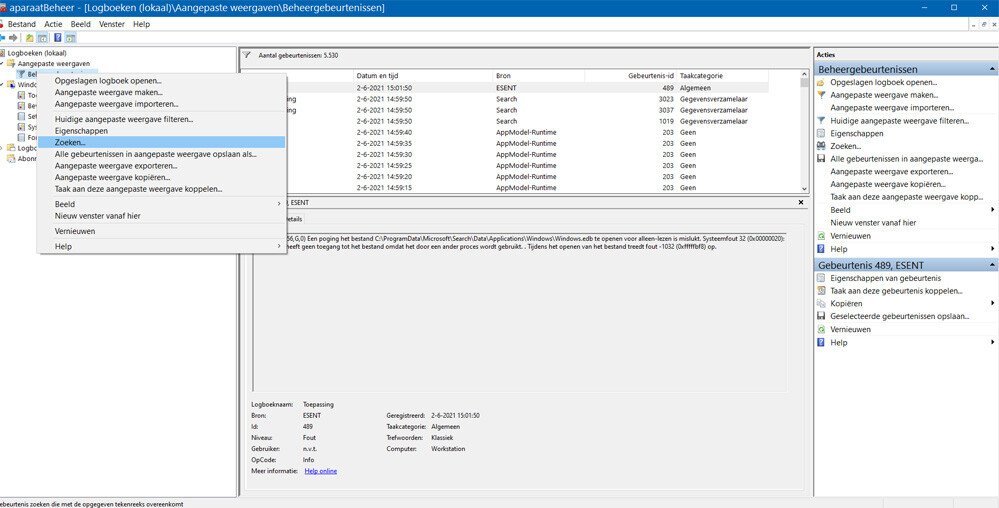Click the event list scrollbar up arrow

pyautogui.click(x=804, y=75)
